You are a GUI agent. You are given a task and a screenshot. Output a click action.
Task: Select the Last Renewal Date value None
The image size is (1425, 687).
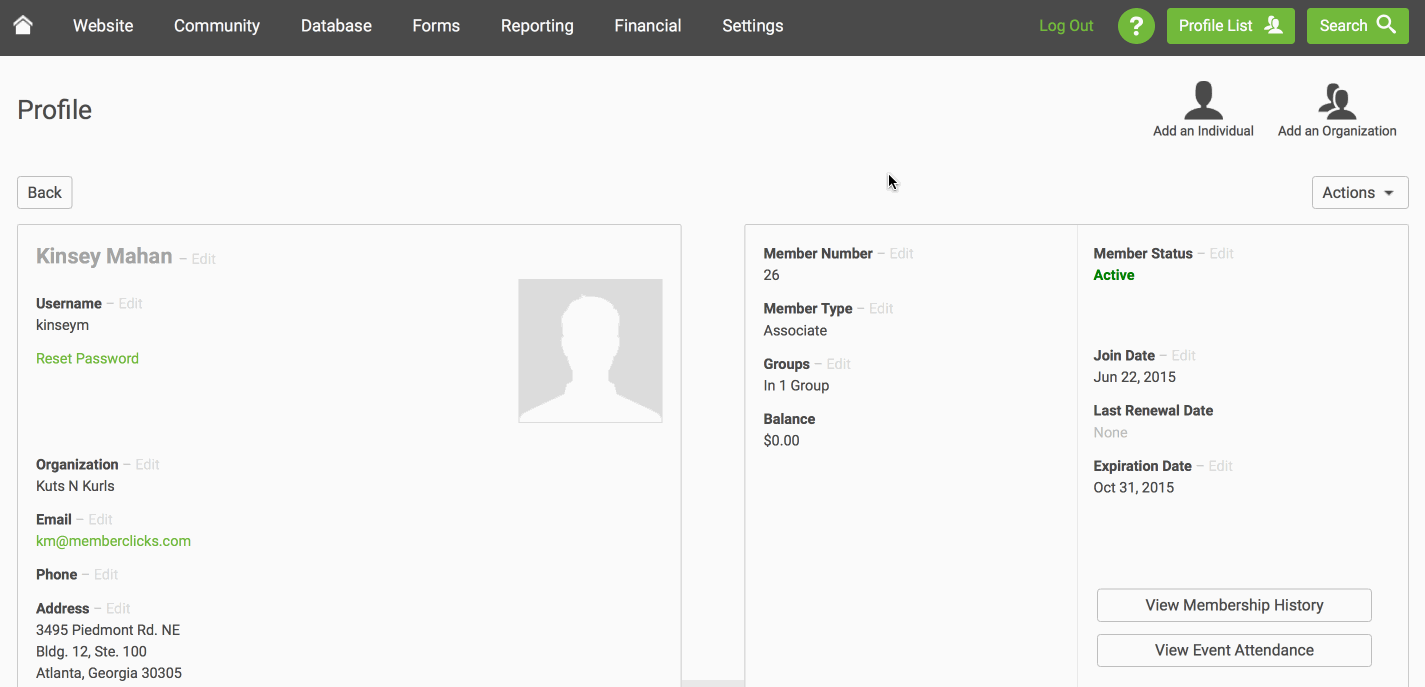point(1110,433)
